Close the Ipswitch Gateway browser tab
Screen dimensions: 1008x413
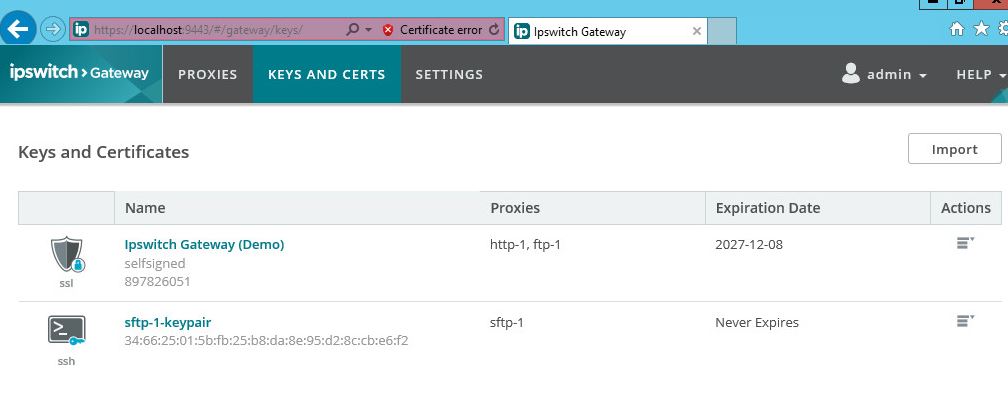coord(696,31)
